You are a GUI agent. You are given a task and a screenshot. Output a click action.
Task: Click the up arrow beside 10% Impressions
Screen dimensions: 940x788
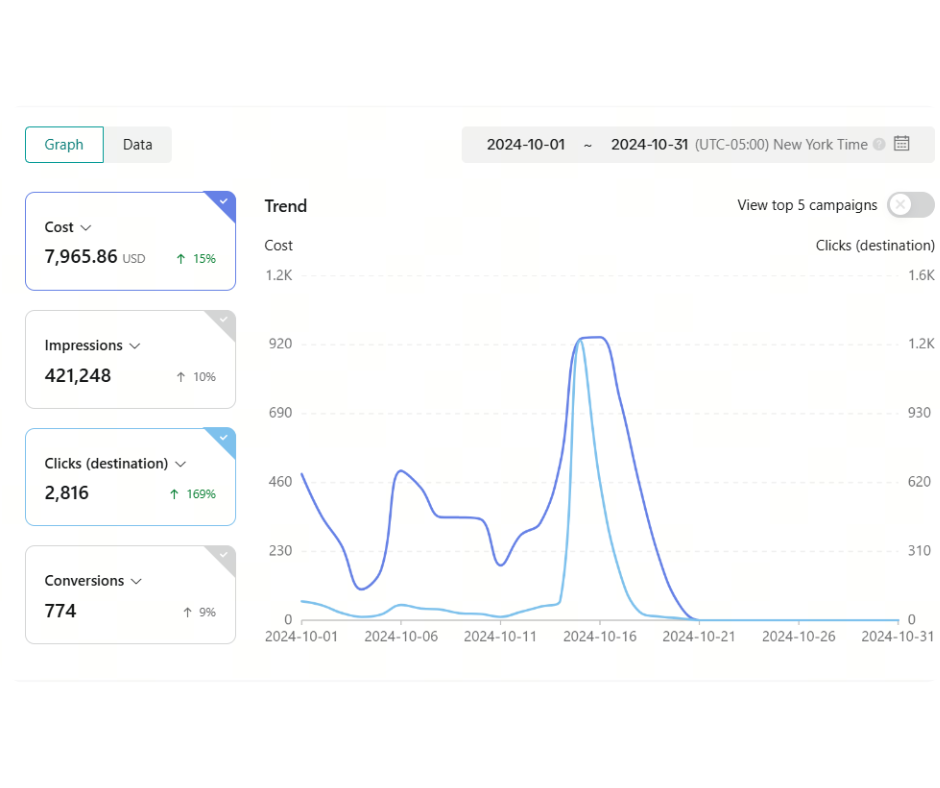click(x=181, y=377)
